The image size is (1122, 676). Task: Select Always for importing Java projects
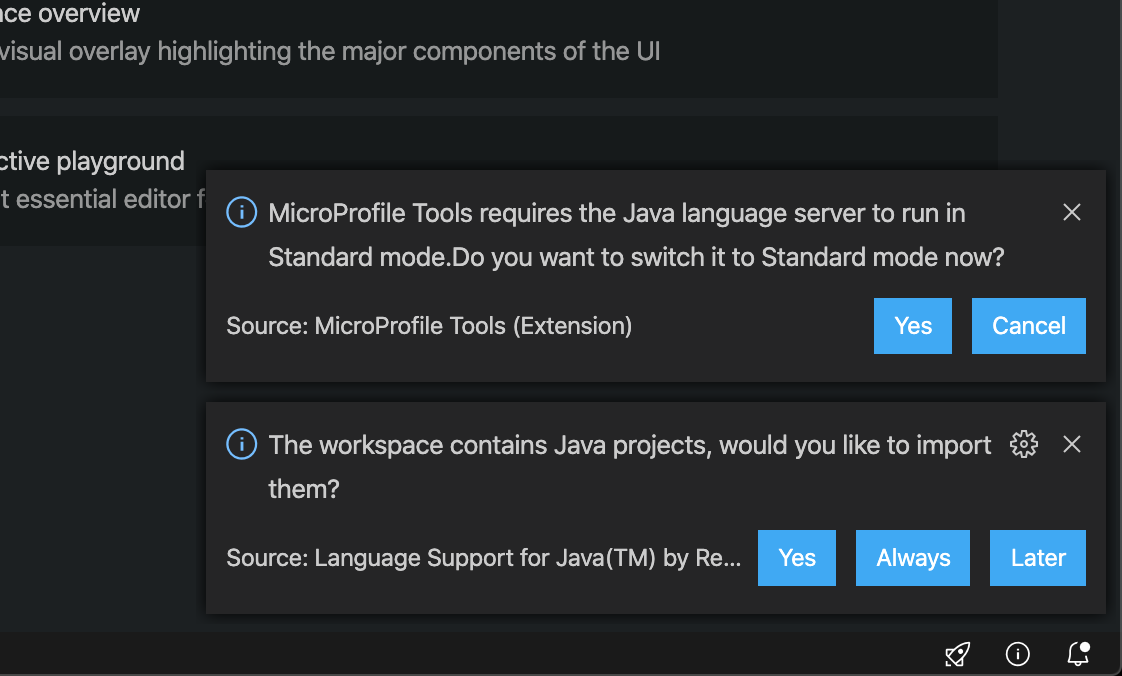click(x=913, y=558)
